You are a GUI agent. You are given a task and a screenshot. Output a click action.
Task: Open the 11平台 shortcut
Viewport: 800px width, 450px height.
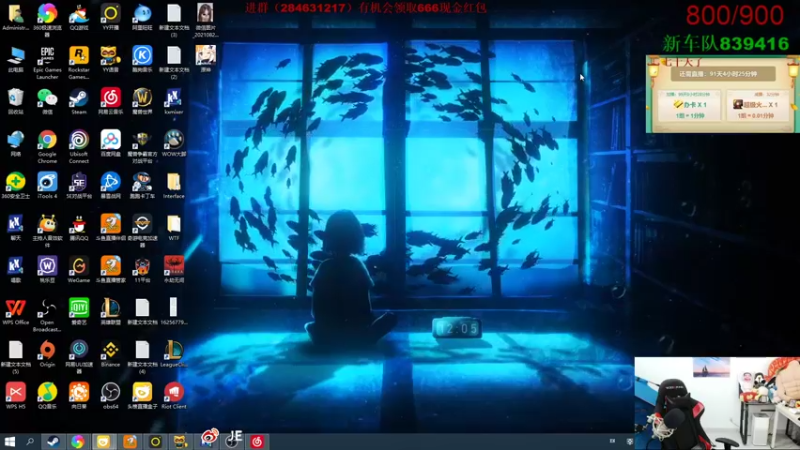(x=142, y=269)
